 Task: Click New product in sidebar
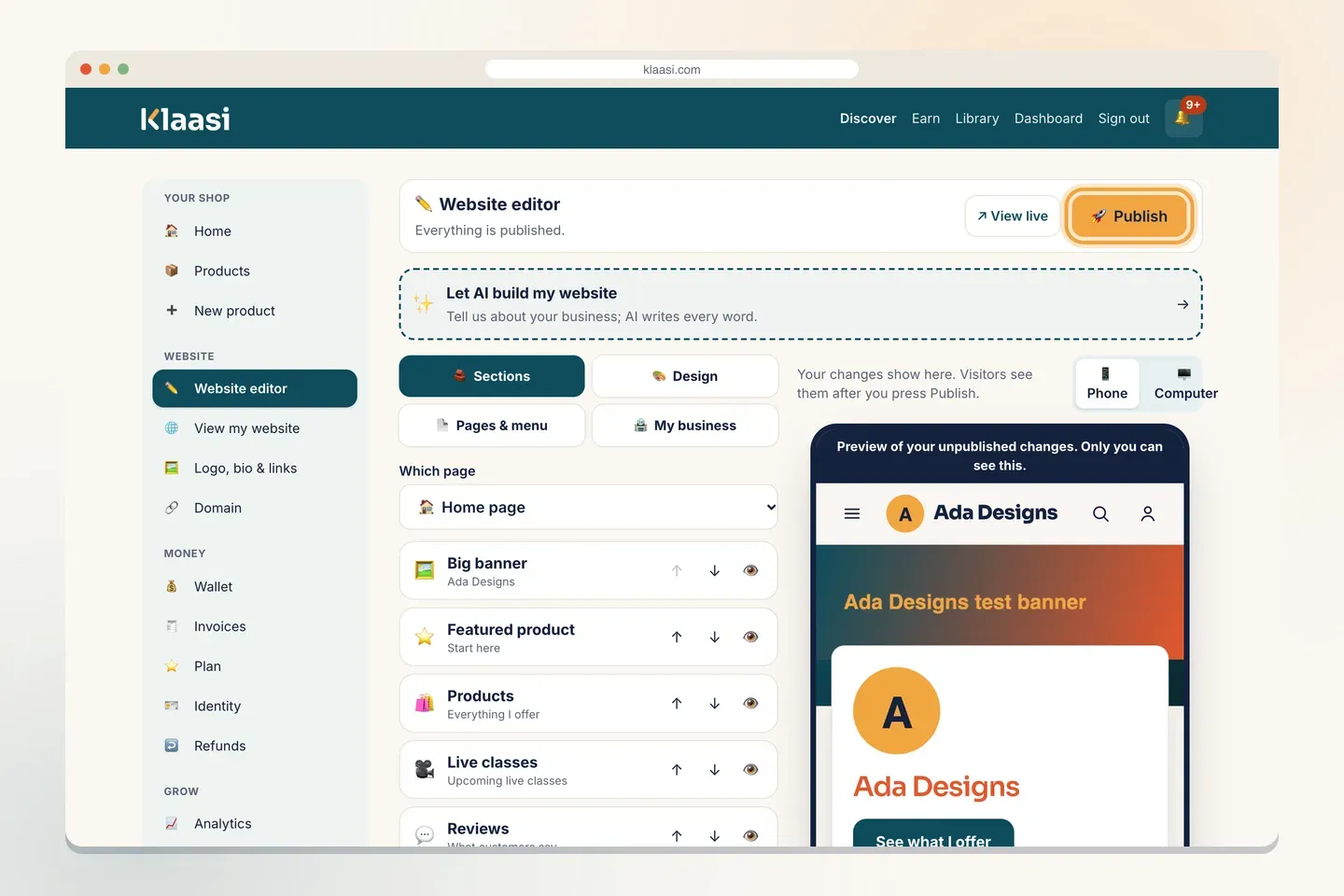pos(255,311)
